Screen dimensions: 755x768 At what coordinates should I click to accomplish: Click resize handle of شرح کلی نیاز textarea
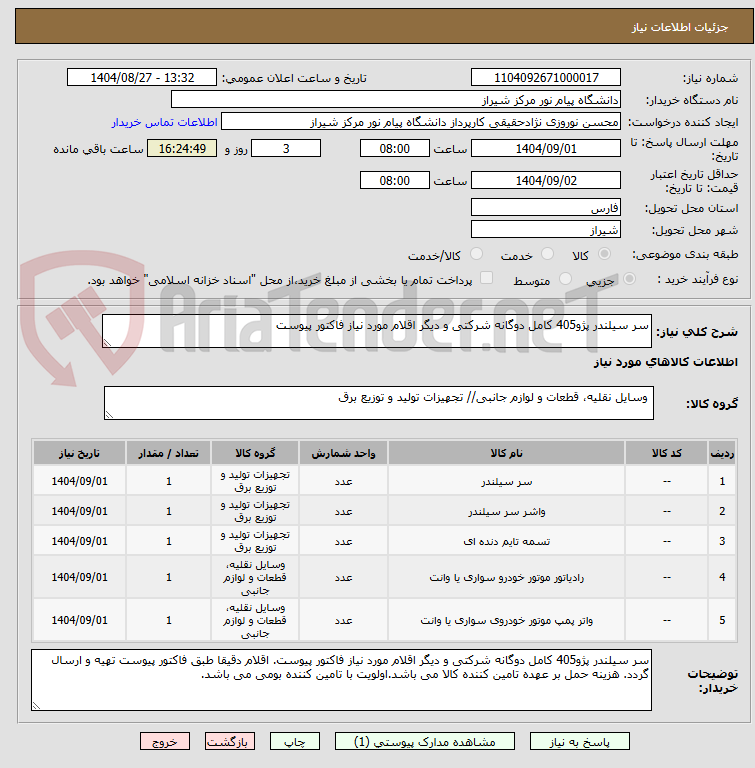[x=107, y=343]
